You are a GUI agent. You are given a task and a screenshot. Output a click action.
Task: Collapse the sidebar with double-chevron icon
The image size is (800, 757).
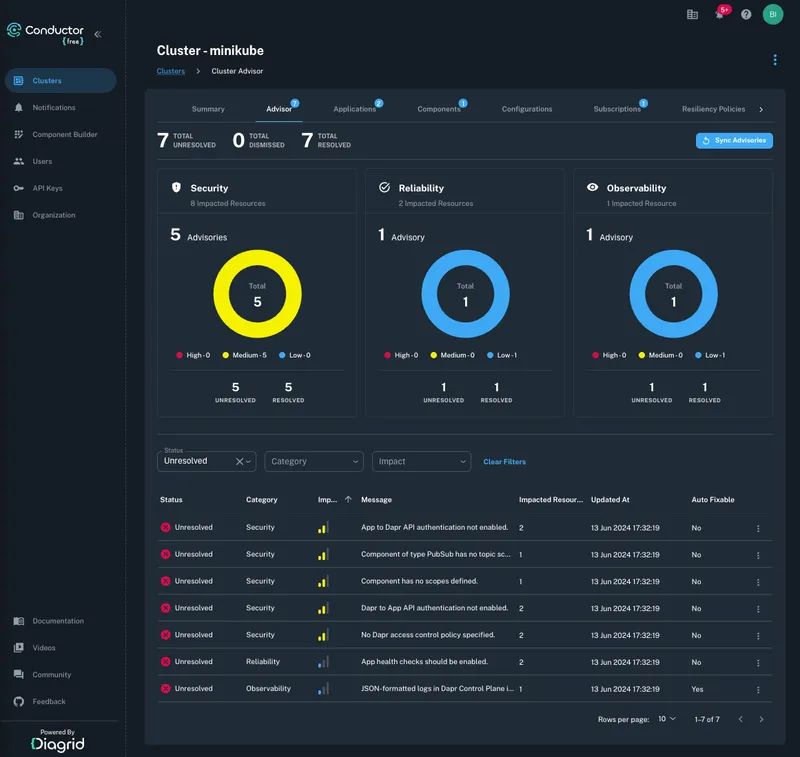tap(98, 34)
